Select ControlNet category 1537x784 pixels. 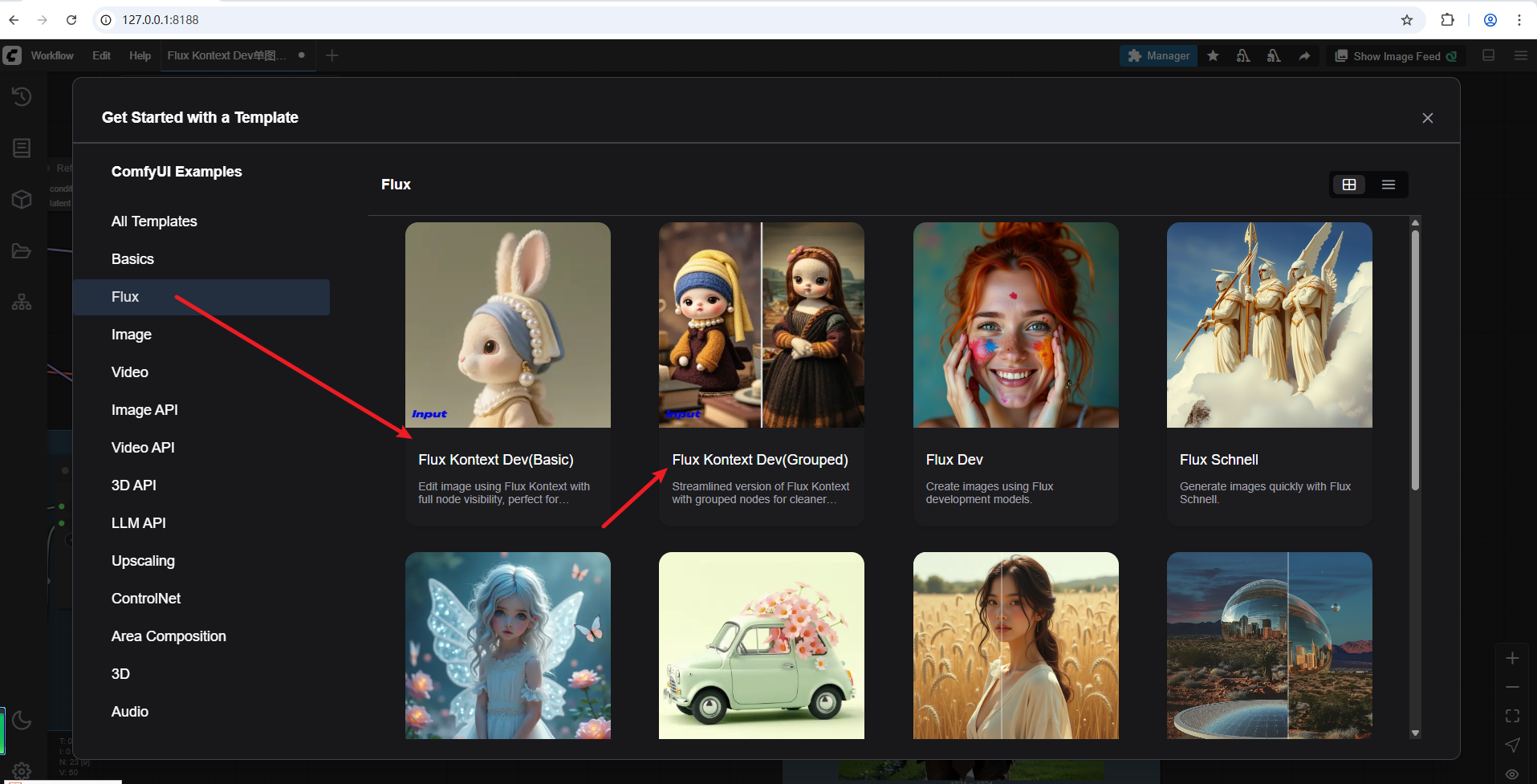pyautogui.click(x=201, y=599)
